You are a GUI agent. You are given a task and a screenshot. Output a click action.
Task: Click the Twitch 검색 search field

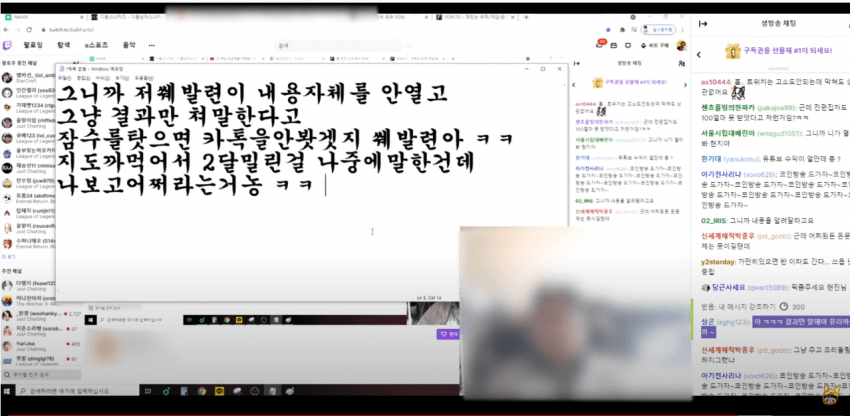click(339, 46)
